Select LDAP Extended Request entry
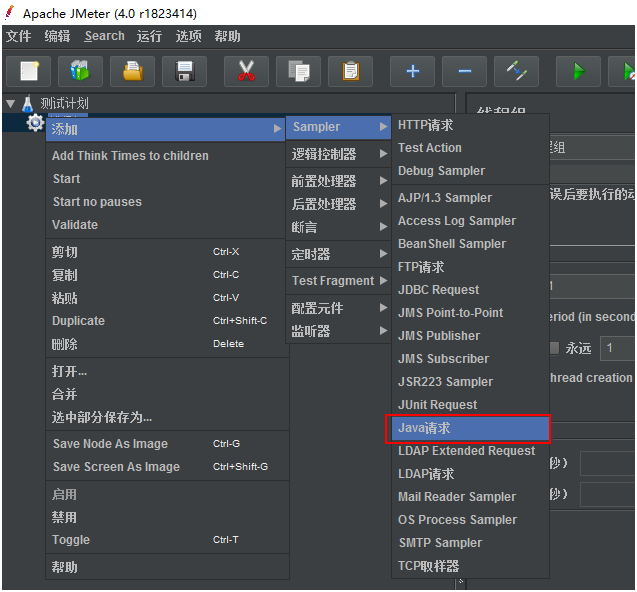 [470, 451]
